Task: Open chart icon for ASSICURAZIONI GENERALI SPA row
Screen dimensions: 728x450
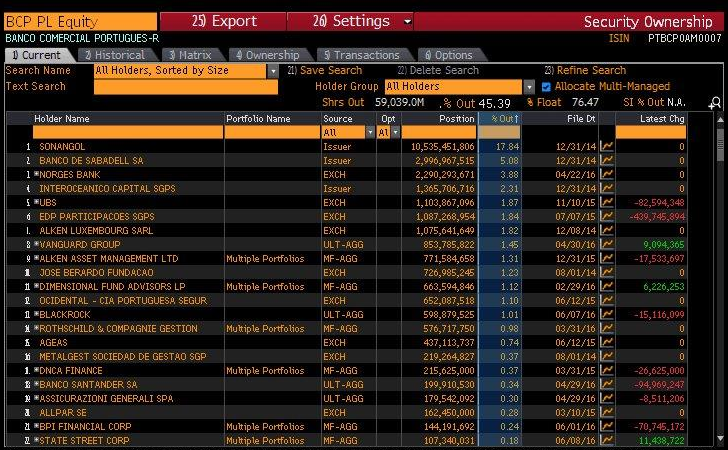Action: [x=606, y=398]
